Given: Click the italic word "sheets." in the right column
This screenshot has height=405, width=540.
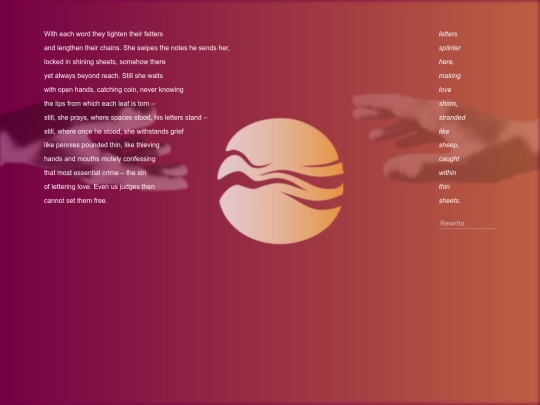Looking at the screenshot, I should (x=449, y=201).
